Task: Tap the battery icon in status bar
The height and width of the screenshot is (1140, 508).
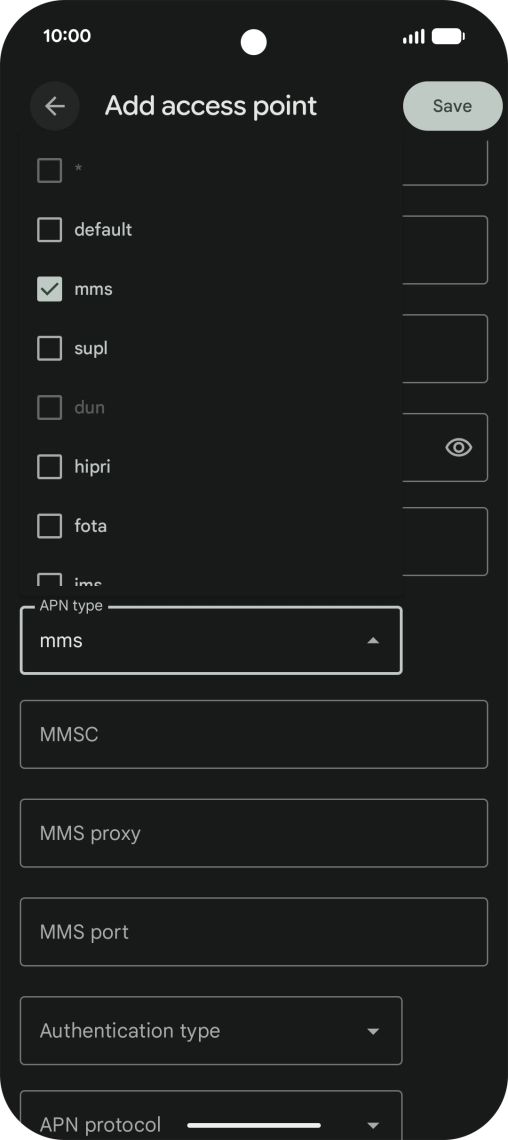Action: click(x=448, y=36)
